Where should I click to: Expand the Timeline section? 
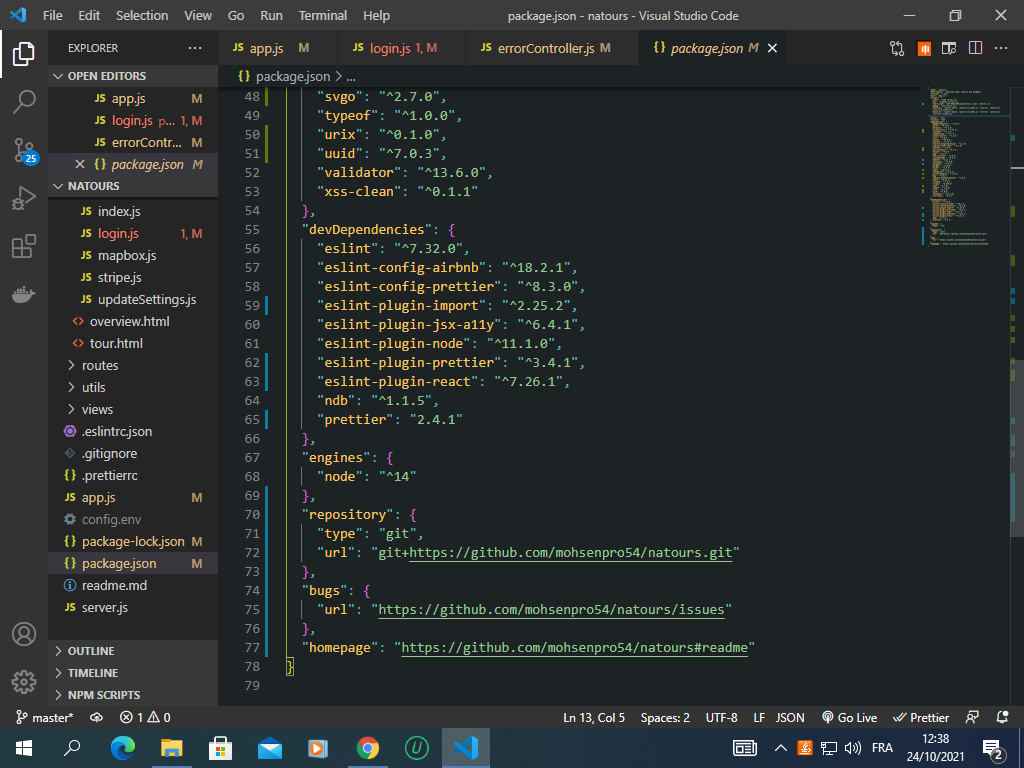(133, 673)
